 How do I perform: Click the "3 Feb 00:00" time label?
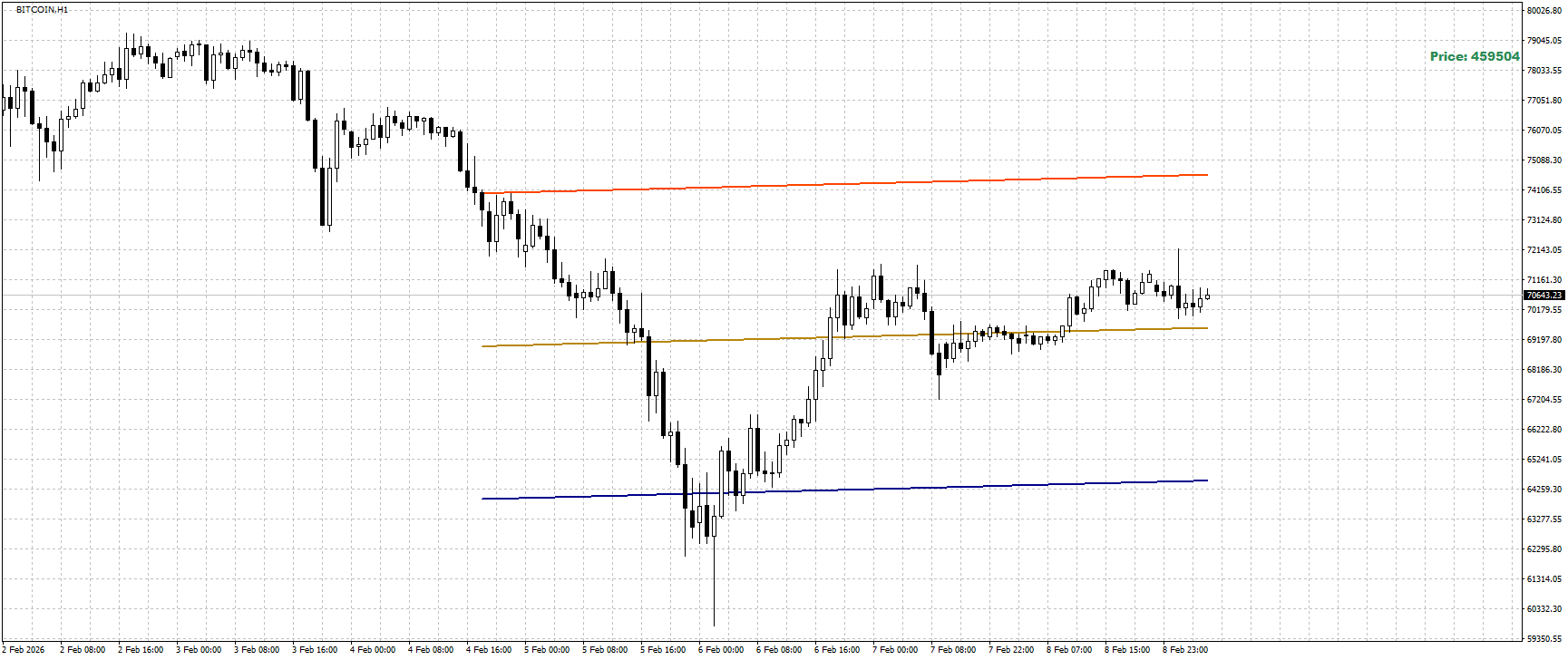[x=199, y=650]
